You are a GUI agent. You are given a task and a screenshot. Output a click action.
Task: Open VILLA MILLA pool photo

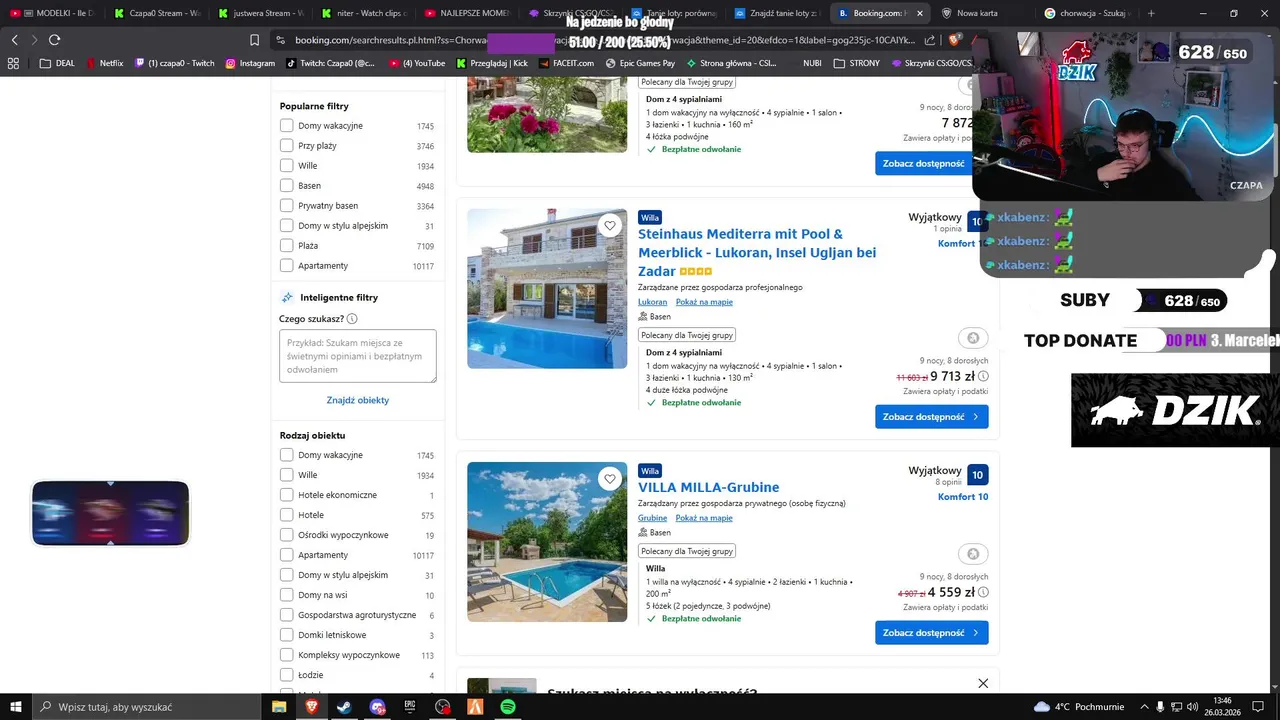(x=547, y=541)
